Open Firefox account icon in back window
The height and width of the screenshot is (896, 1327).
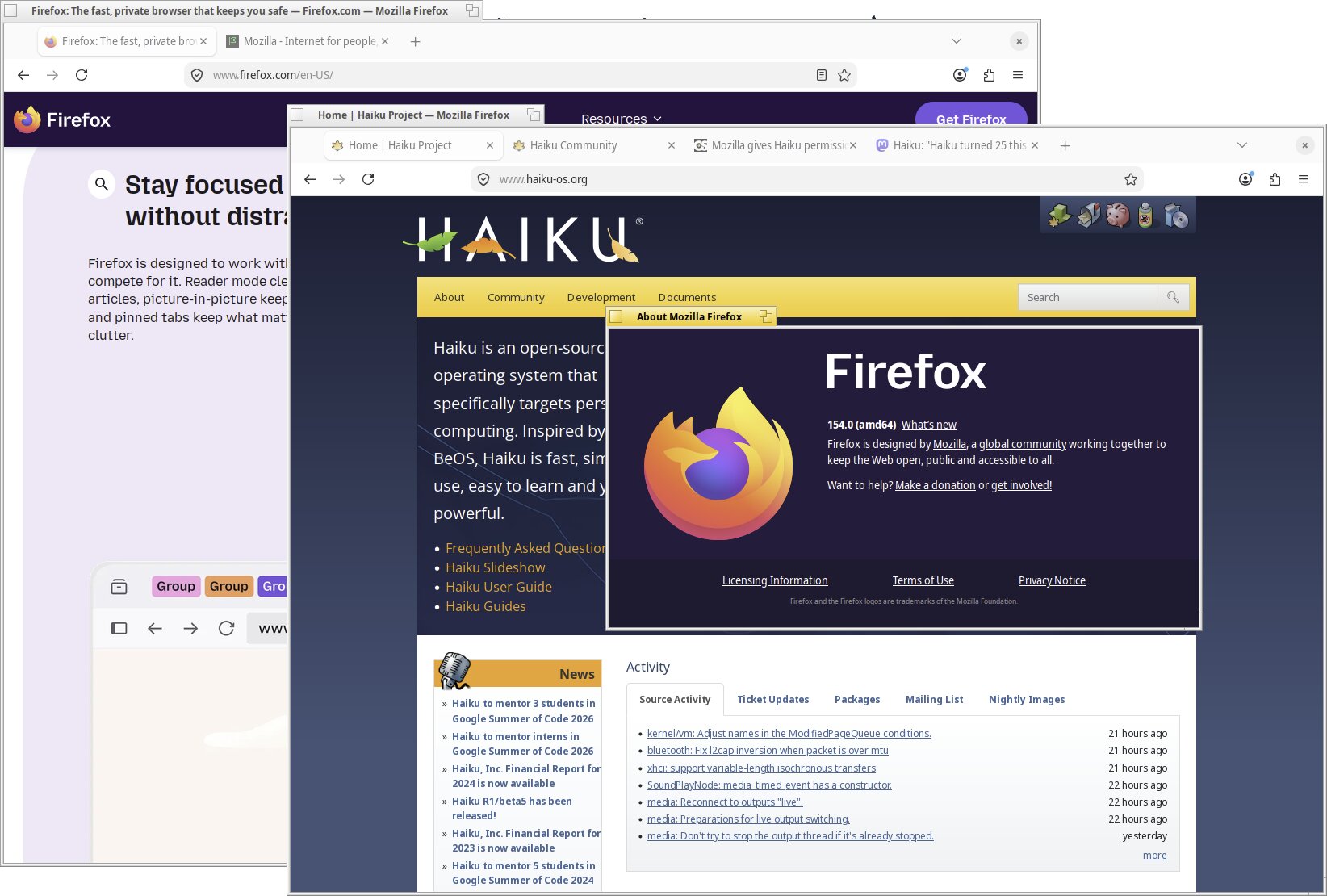click(x=960, y=75)
